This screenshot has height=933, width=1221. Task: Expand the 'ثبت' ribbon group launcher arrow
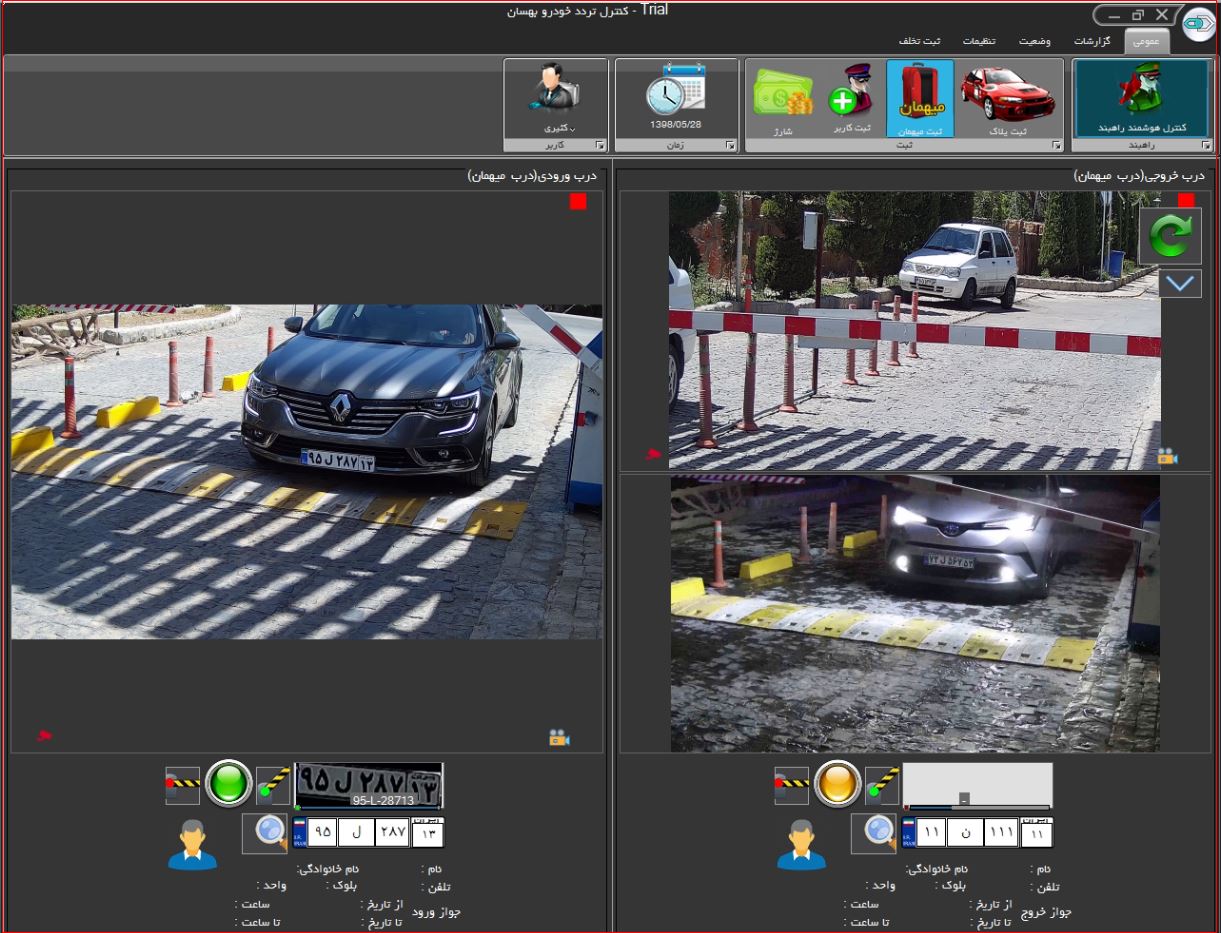tap(1056, 146)
